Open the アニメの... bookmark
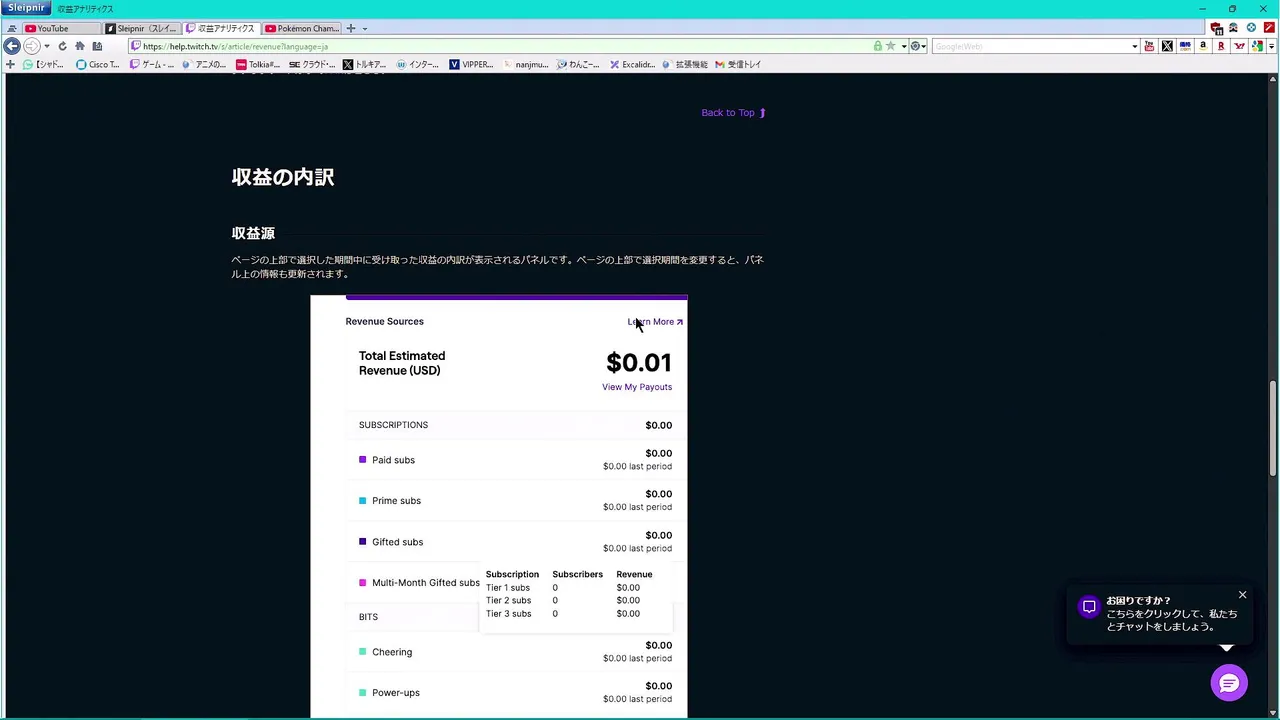1280x720 pixels. pos(205,64)
